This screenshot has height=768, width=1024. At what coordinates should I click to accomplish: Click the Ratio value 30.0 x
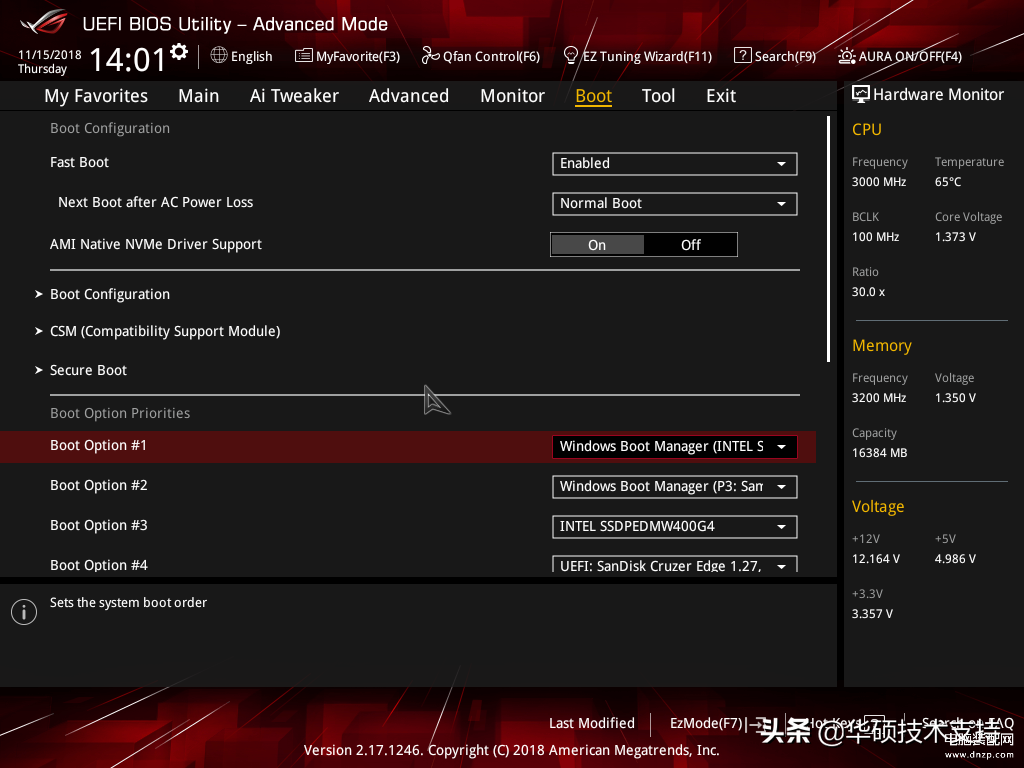tap(869, 292)
